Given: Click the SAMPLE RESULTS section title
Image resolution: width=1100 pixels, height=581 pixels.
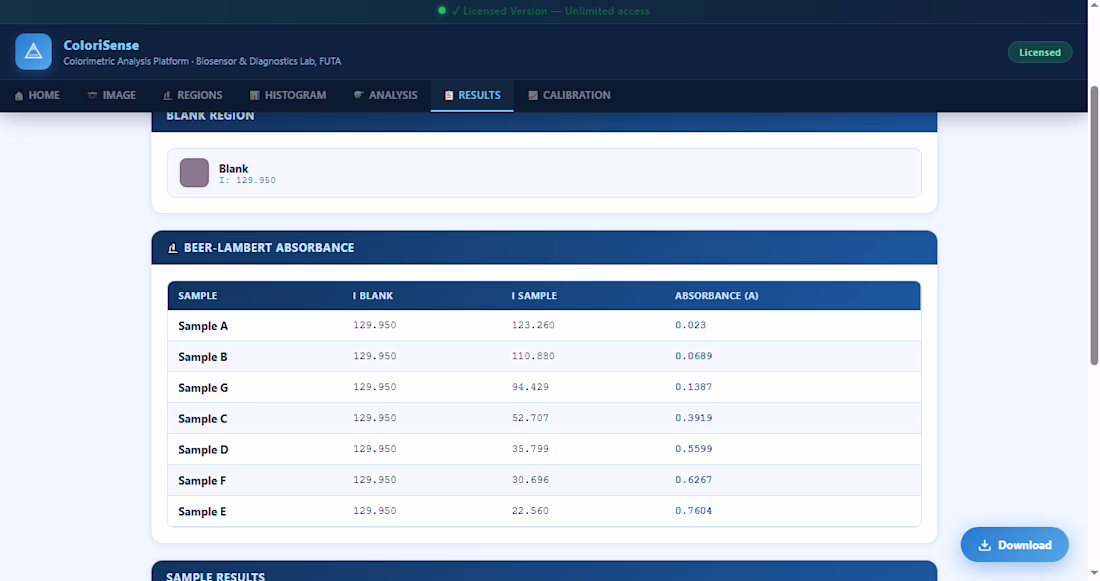Looking at the screenshot, I should pyautogui.click(x=215, y=576).
